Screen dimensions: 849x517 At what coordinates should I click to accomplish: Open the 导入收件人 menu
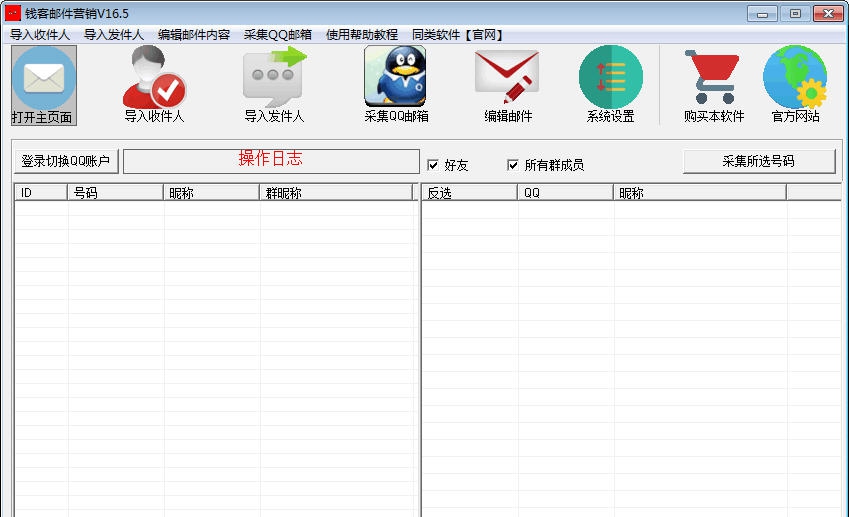40,35
